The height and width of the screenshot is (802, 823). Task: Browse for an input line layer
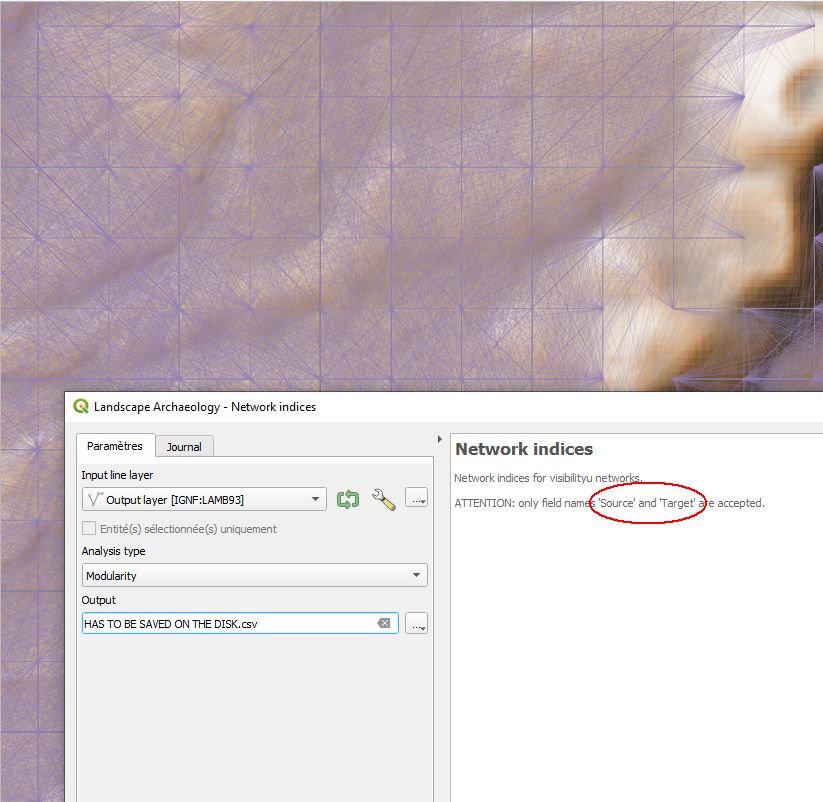coord(417,499)
